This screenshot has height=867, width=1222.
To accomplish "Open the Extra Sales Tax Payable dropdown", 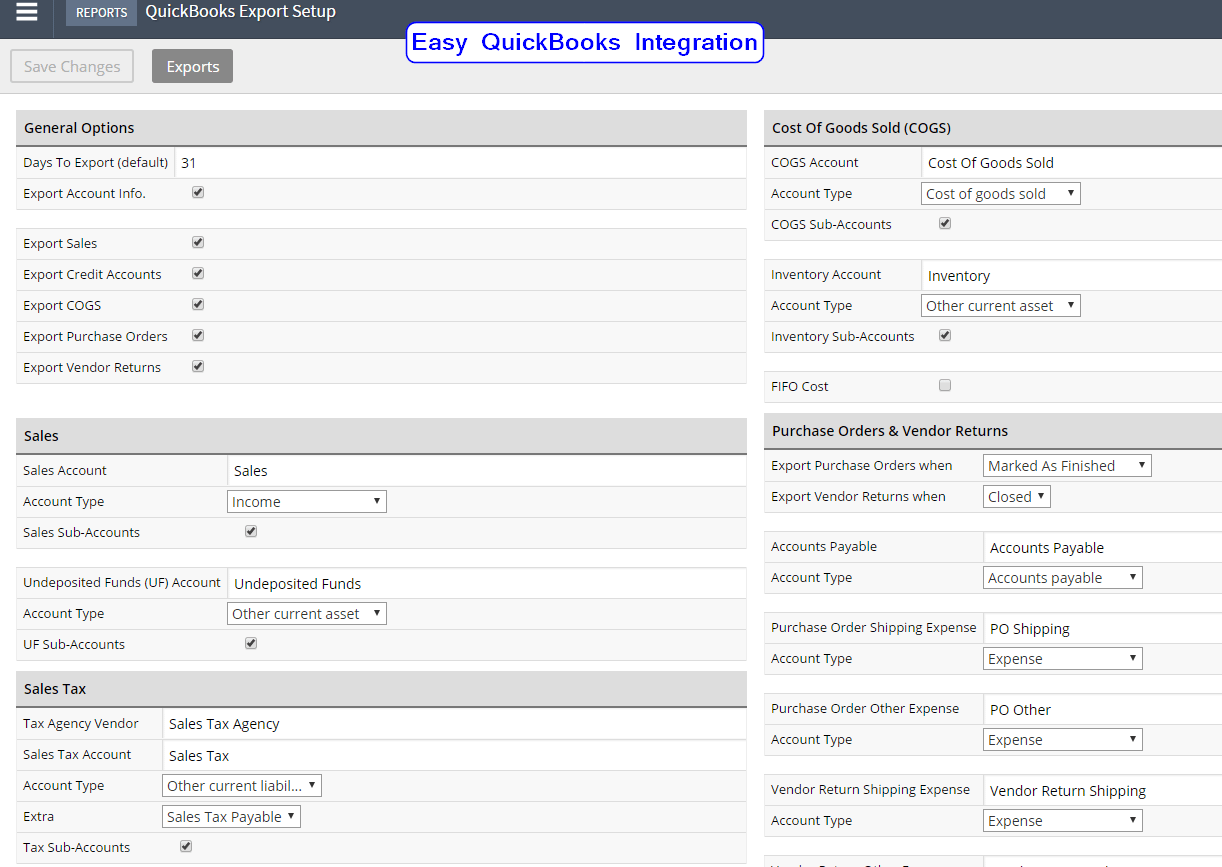I will click(x=231, y=817).
